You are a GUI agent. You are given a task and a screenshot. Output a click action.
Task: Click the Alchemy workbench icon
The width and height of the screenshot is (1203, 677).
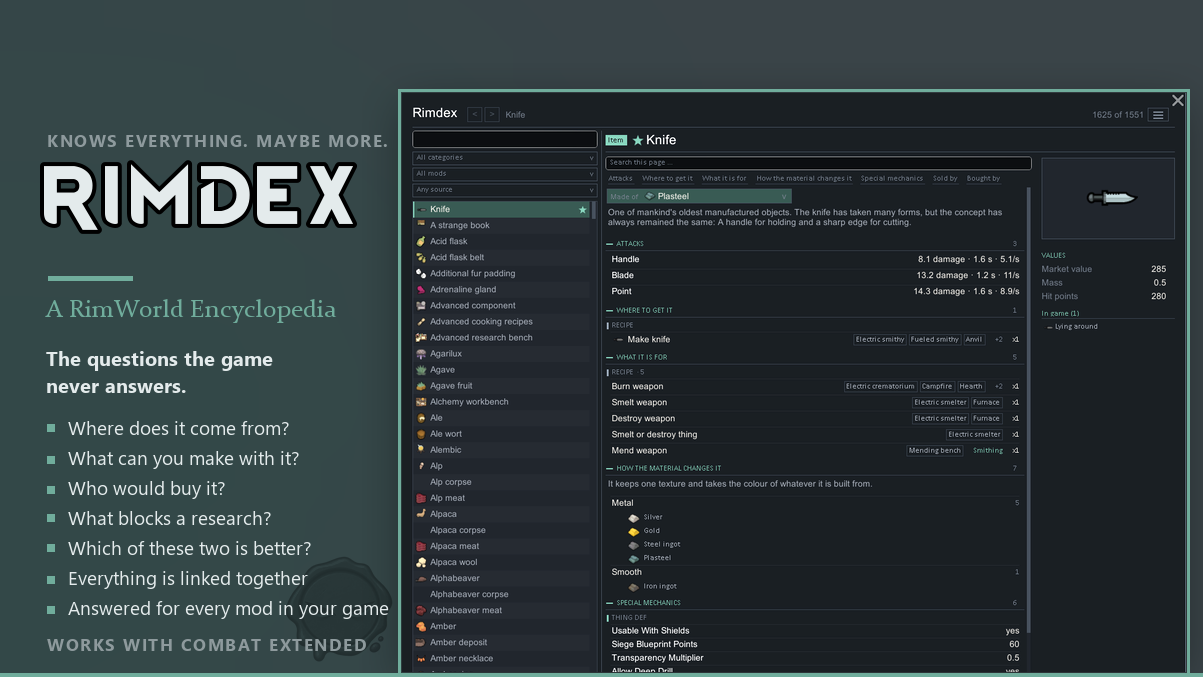[421, 401]
